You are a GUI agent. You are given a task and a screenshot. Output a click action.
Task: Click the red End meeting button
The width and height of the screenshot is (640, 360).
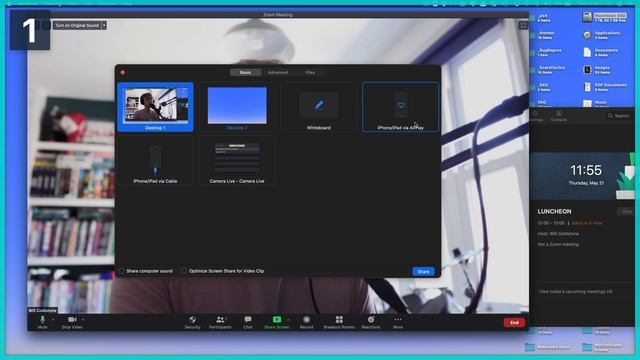click(514, 322)
